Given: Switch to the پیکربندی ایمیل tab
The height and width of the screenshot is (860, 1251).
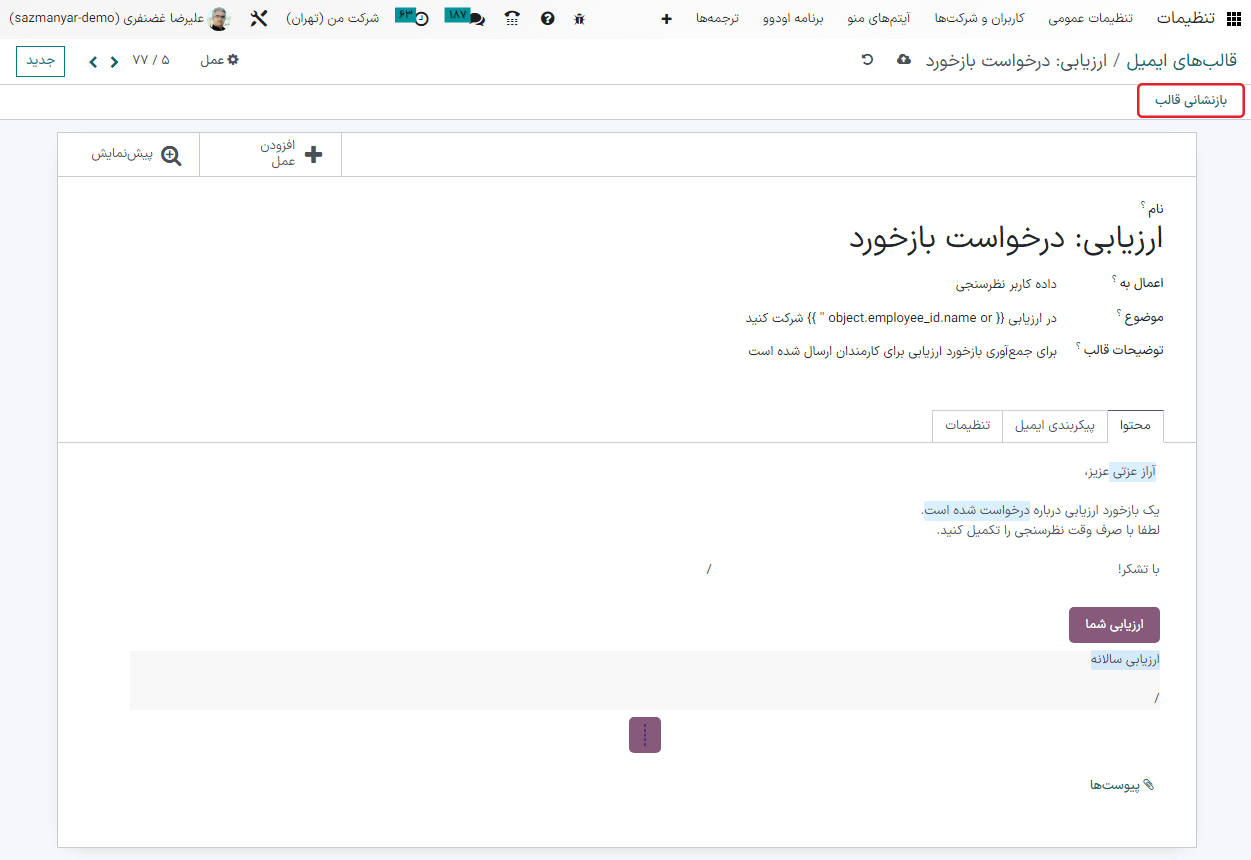Looking at the screenshot, I should click(1054, 426).
